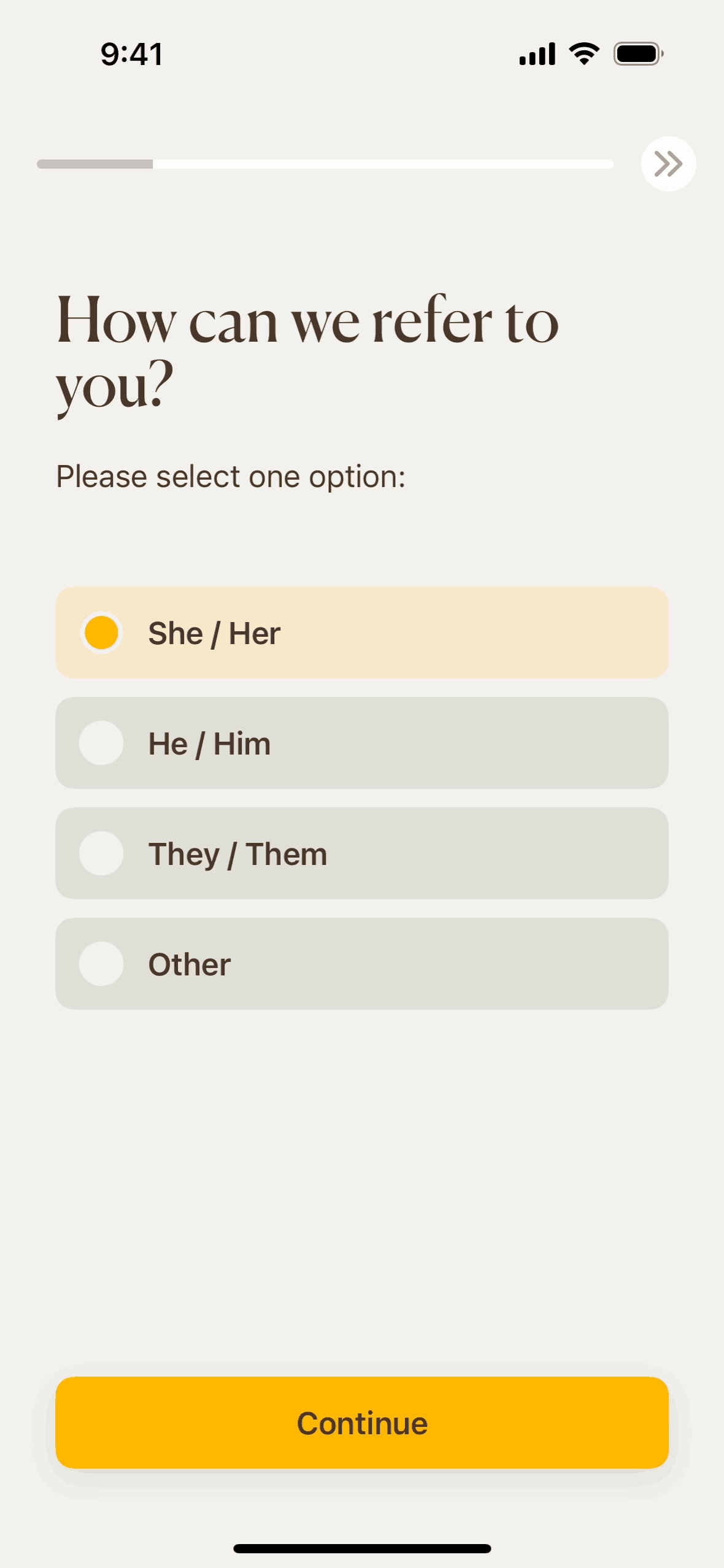Select the They / Them radio circle

point(101,853)
